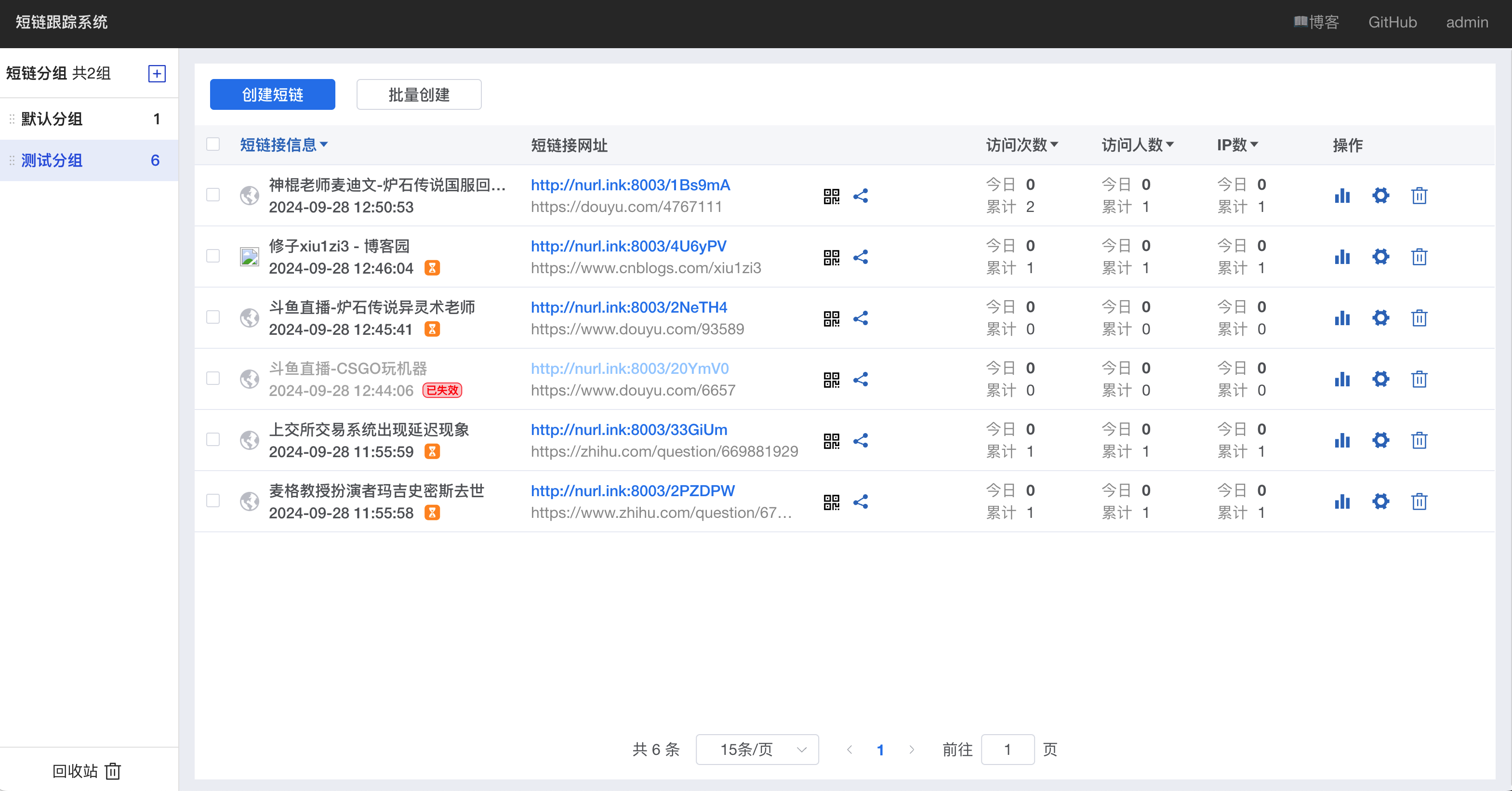1512x791 pixels.
Task: Show QR code for 2NeTH4 link
Action: [831, 318]
